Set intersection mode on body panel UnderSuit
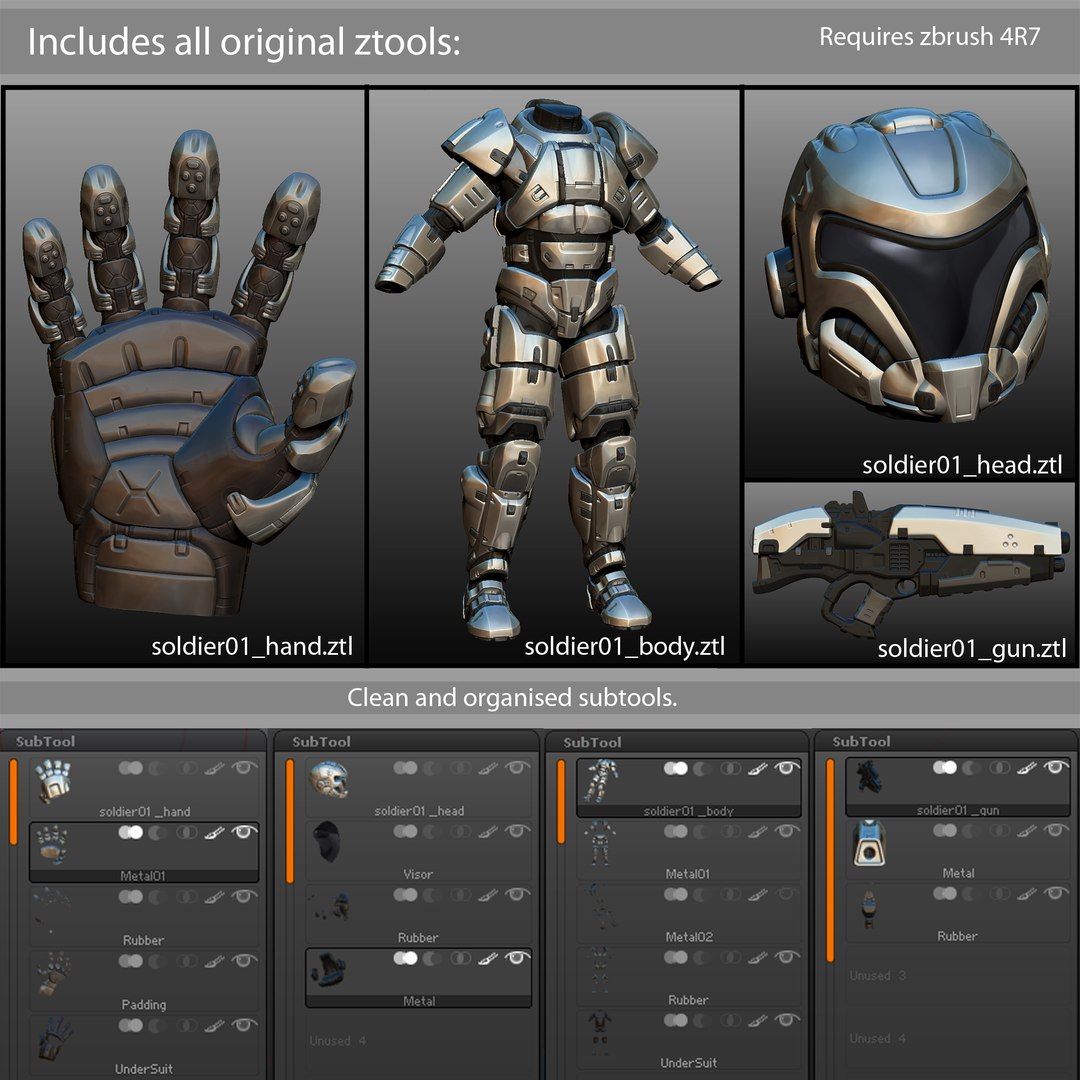Viewport: 1080px width, 1080px height. 731,1021
